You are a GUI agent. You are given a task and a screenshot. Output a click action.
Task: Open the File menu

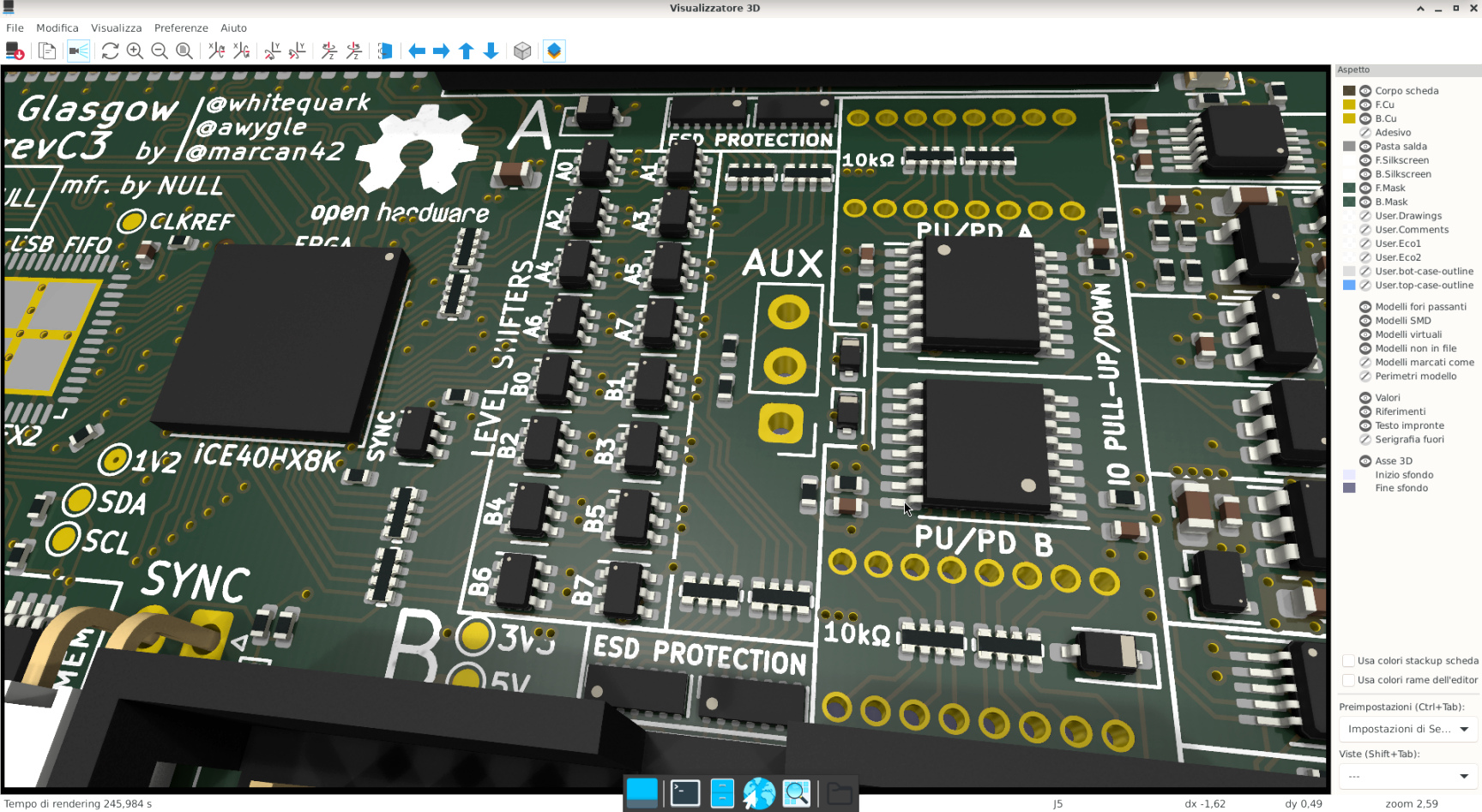[x=15, y=28]
